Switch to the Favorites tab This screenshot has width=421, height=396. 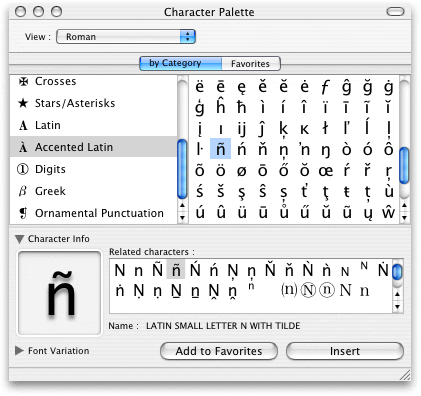coord(251,63)
